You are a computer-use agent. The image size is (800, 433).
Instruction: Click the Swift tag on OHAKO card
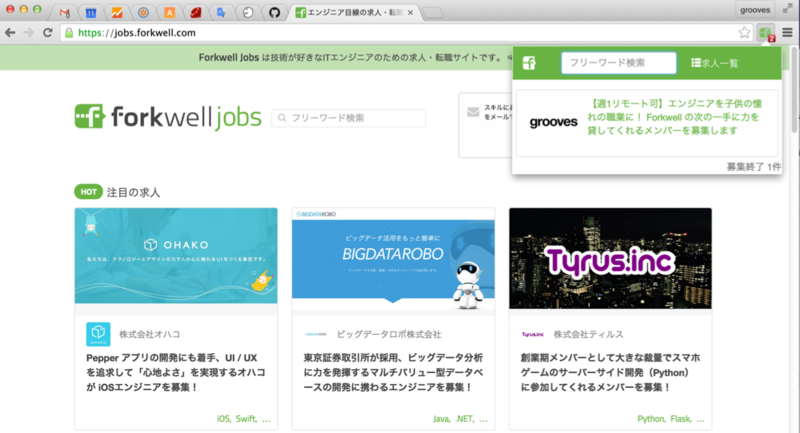[x=246, y=419]
